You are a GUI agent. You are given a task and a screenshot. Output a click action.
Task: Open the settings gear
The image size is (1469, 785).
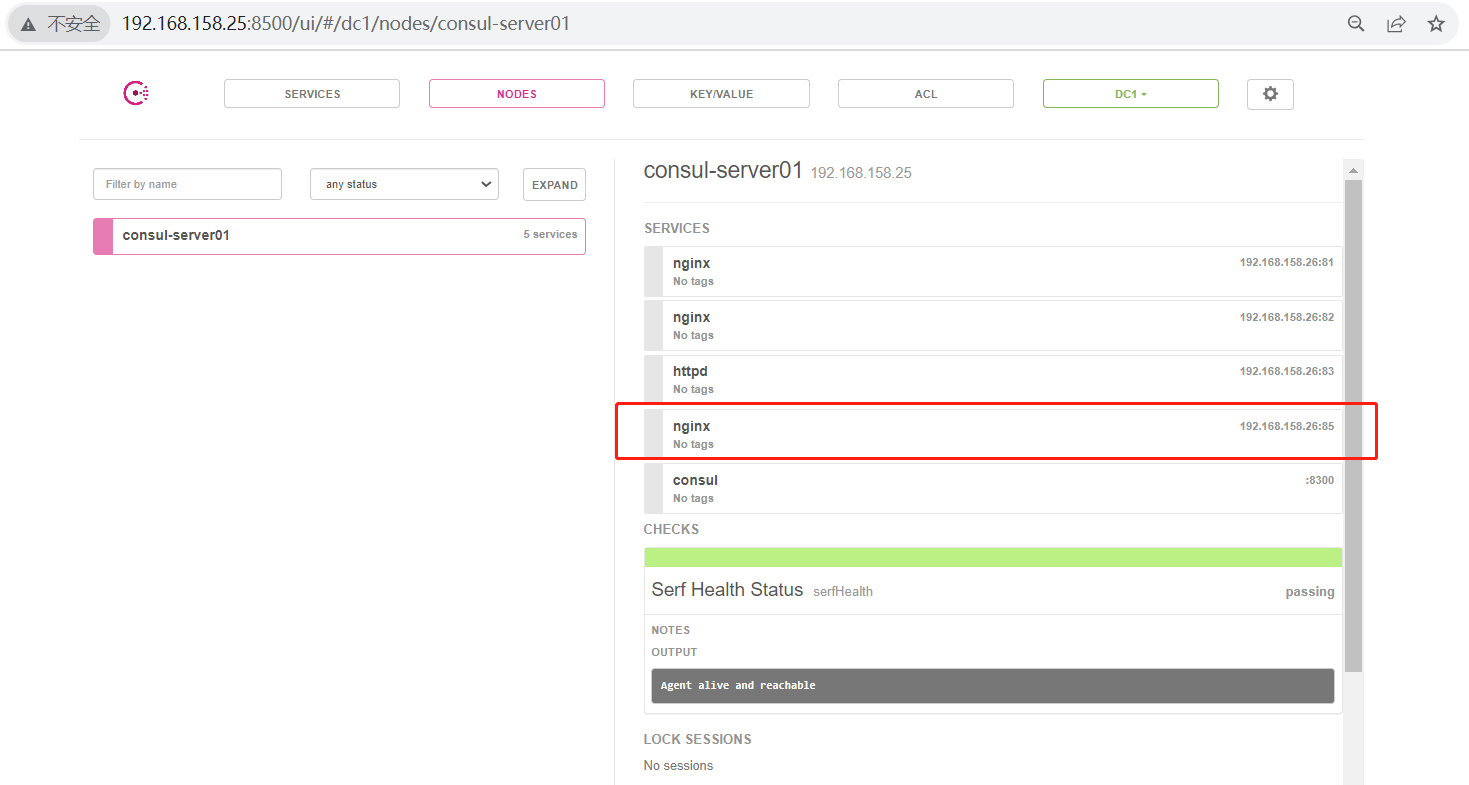pos(1270,93)
